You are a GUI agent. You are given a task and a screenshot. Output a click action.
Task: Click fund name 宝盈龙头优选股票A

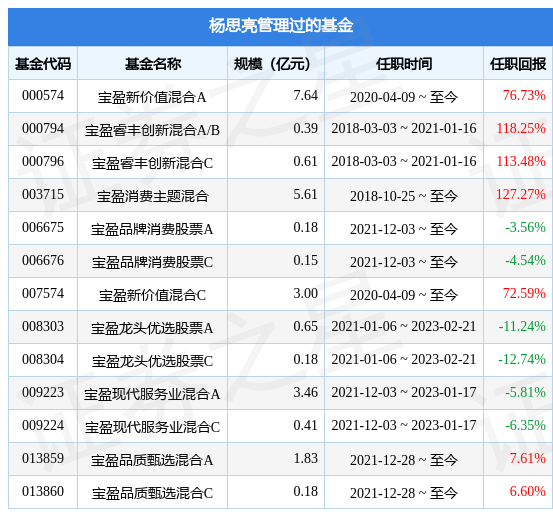(152, 328)
